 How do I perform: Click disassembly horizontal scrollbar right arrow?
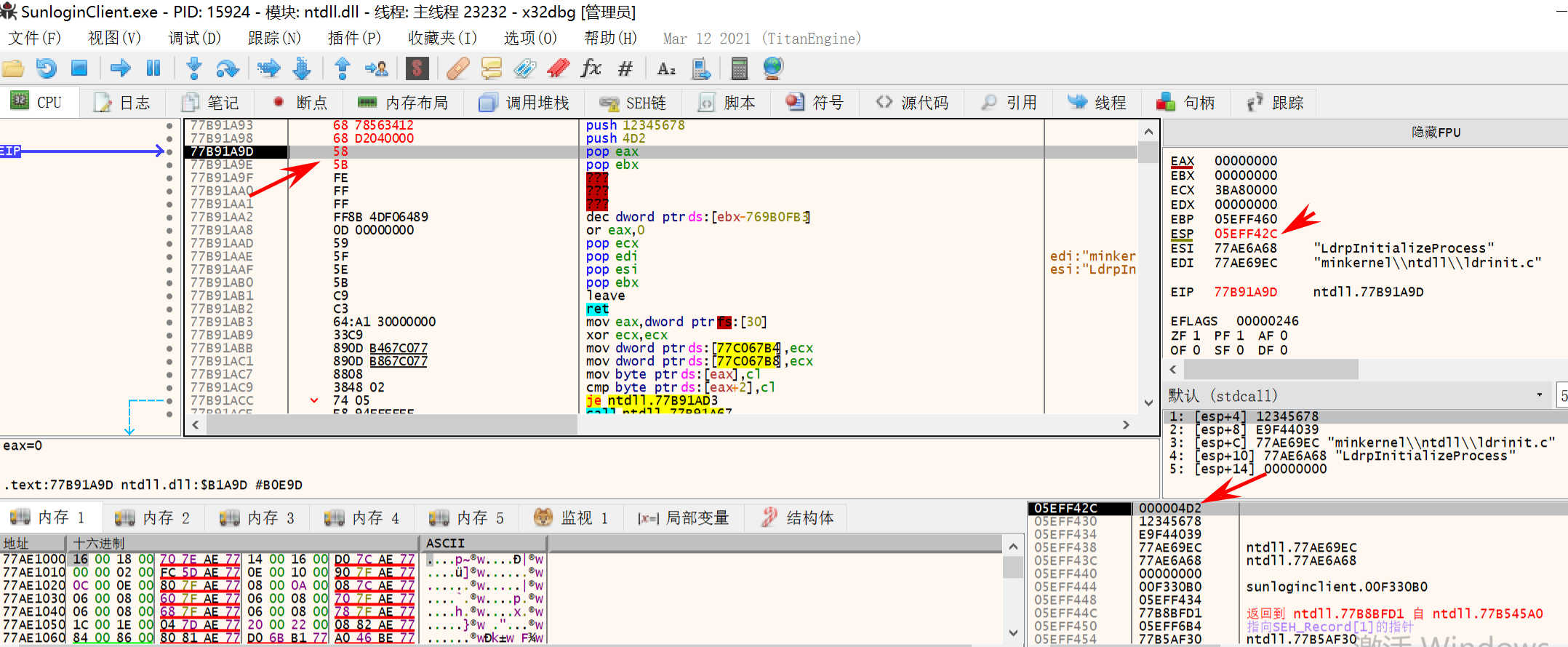pyautogui.click(x=1126, y=424)
